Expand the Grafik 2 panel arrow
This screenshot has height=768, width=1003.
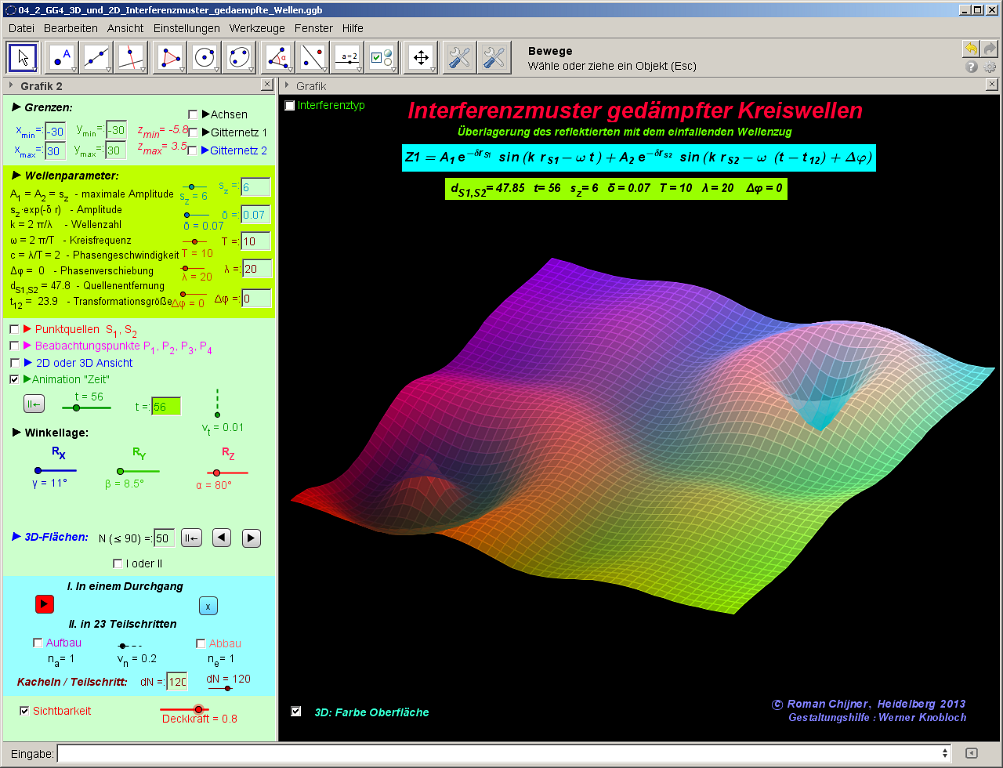[x=9, y=86]
